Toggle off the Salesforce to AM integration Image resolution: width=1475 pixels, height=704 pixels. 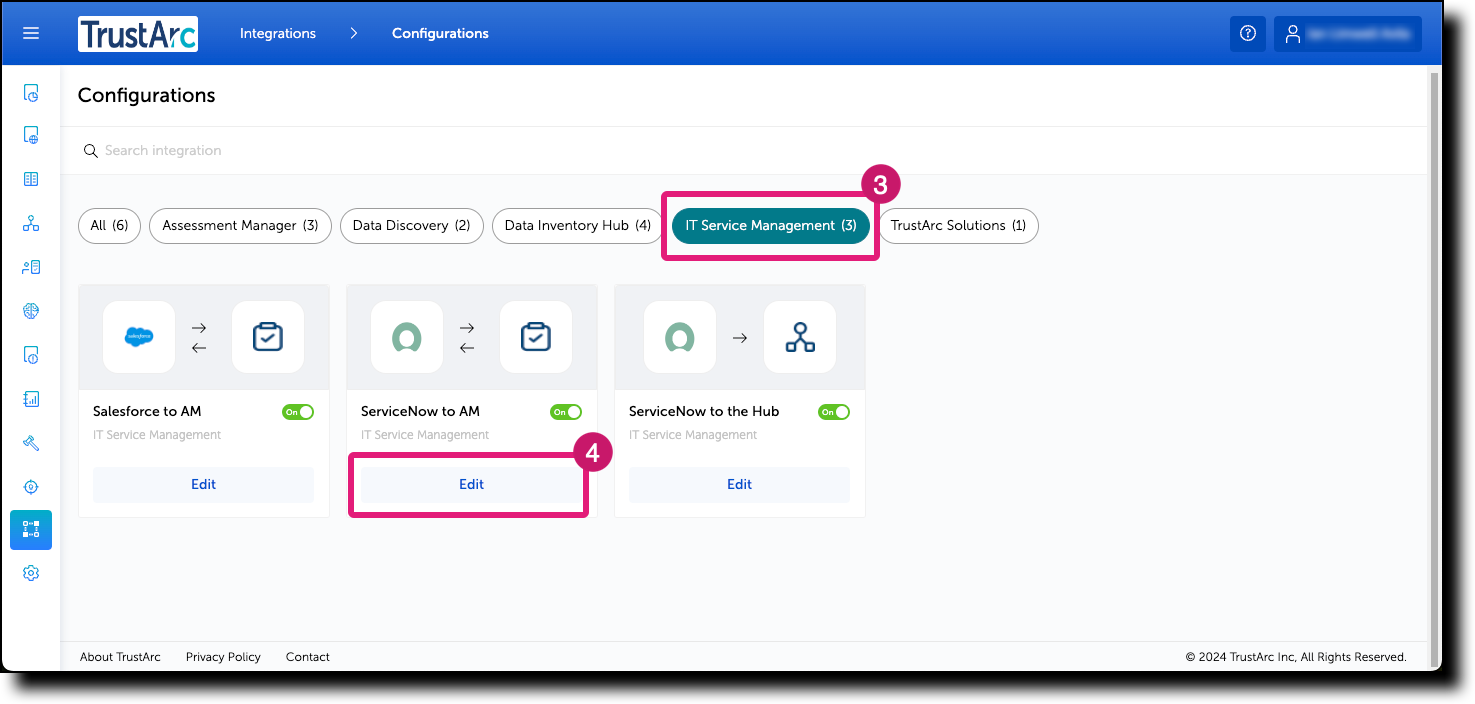click(x=298, y=411)
